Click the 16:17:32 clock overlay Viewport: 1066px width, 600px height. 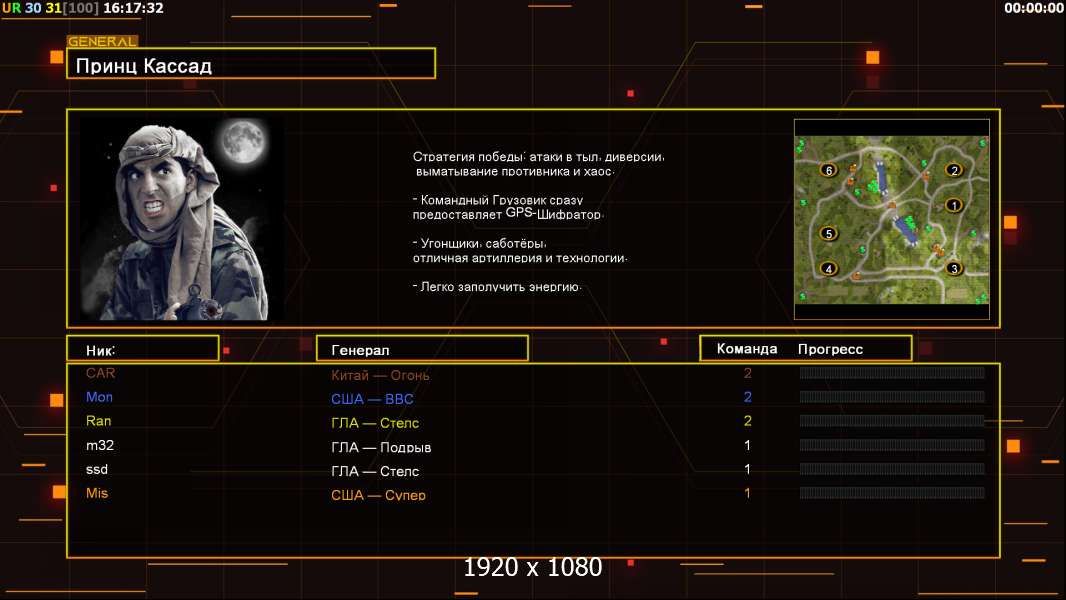pos(133,8)
